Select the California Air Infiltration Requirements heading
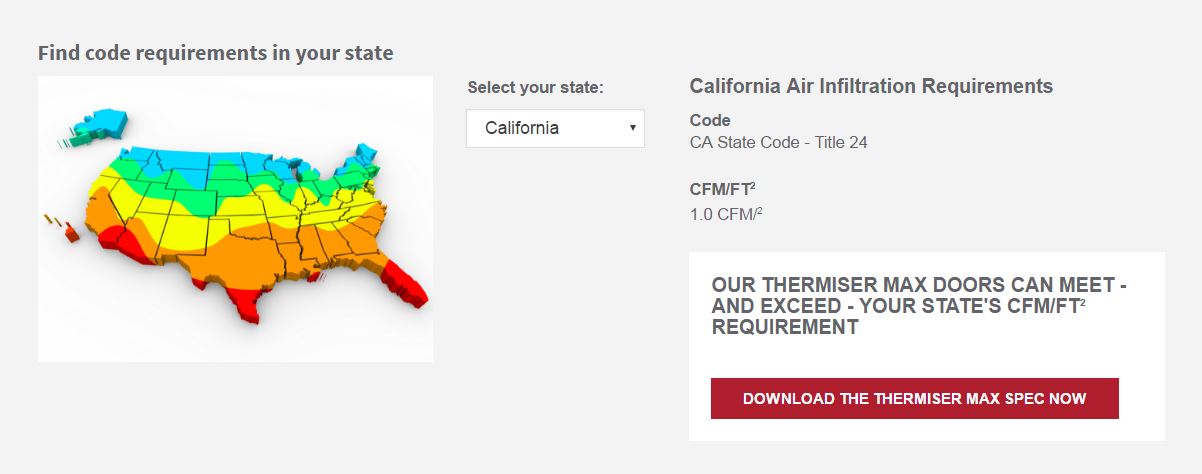This screenshot has width=1202, height=474. click(x=871, y=86)
